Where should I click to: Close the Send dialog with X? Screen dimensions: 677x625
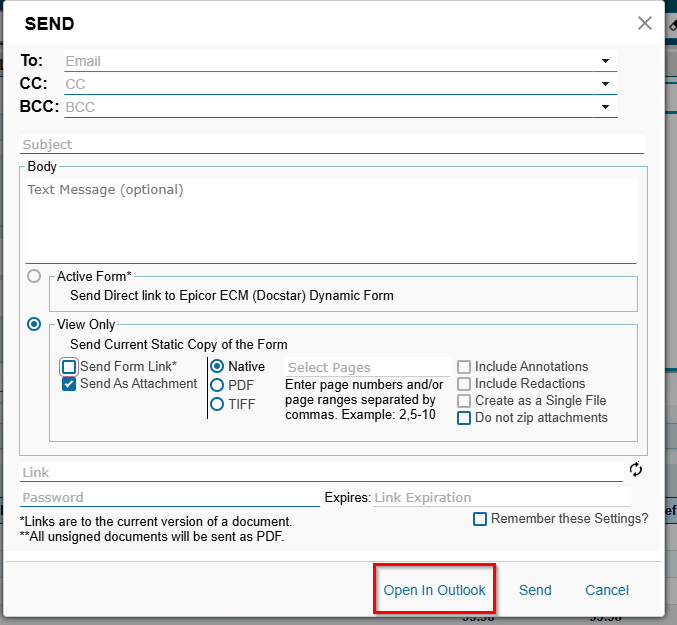[645, 23]
